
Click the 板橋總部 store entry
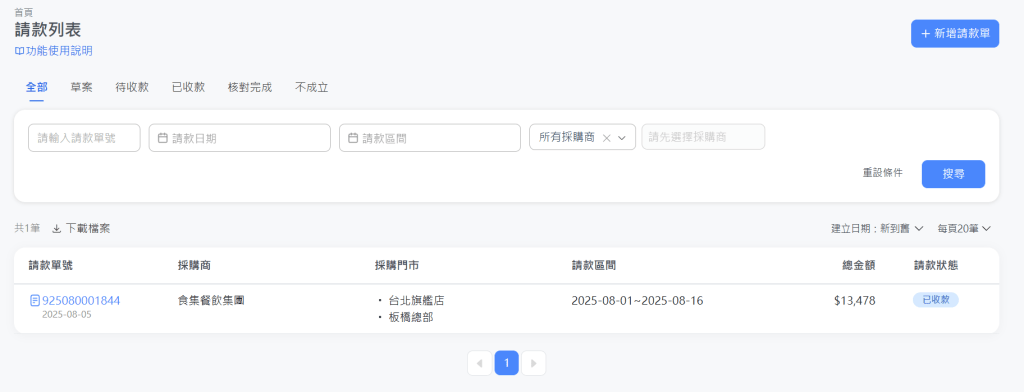[411, 318]
